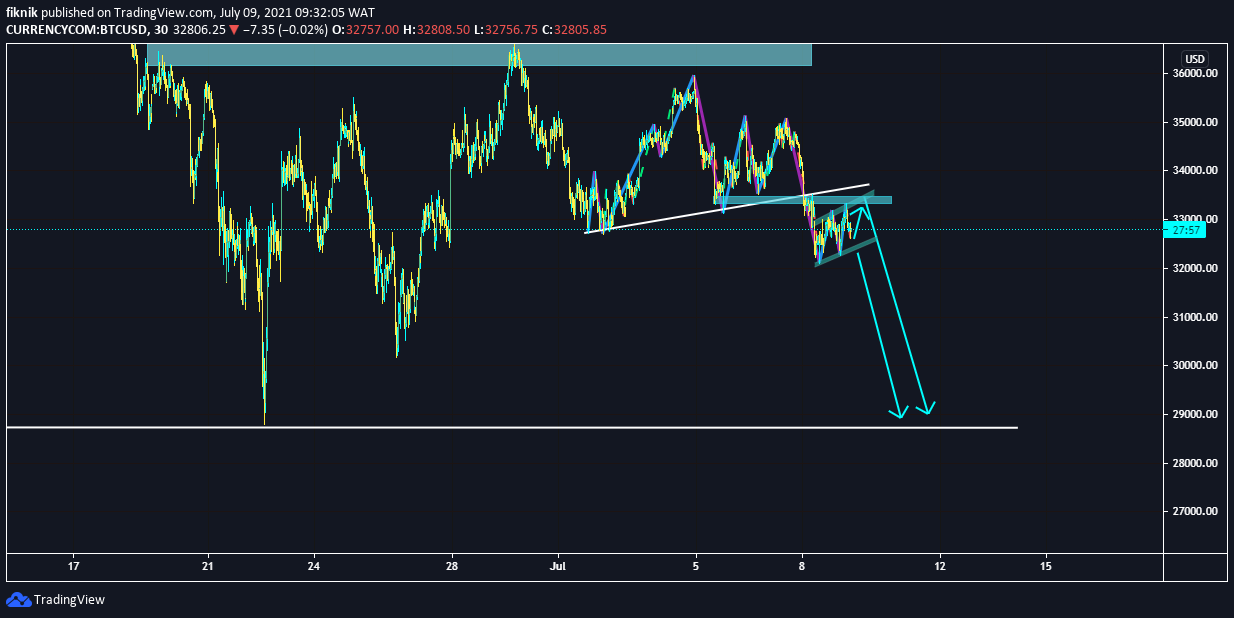
Task: Select the white horizontal support line drawing
Action: tap(512, 428)
